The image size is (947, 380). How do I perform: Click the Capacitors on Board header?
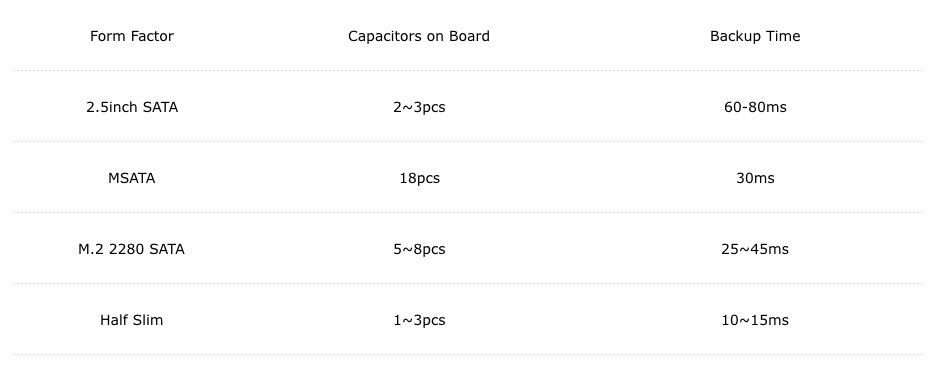click(x=419, y=36)
